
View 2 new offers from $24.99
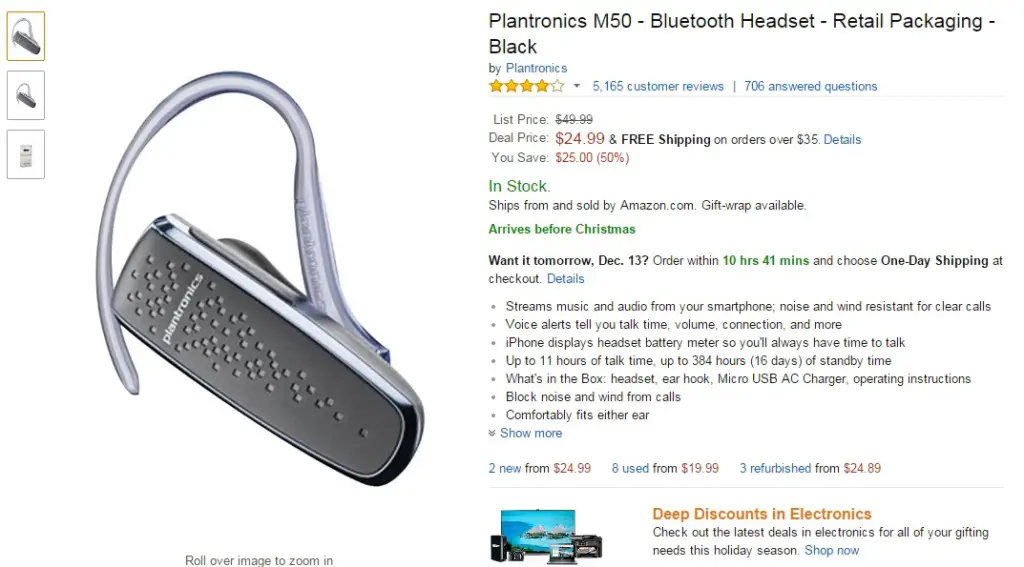[539, 468]
